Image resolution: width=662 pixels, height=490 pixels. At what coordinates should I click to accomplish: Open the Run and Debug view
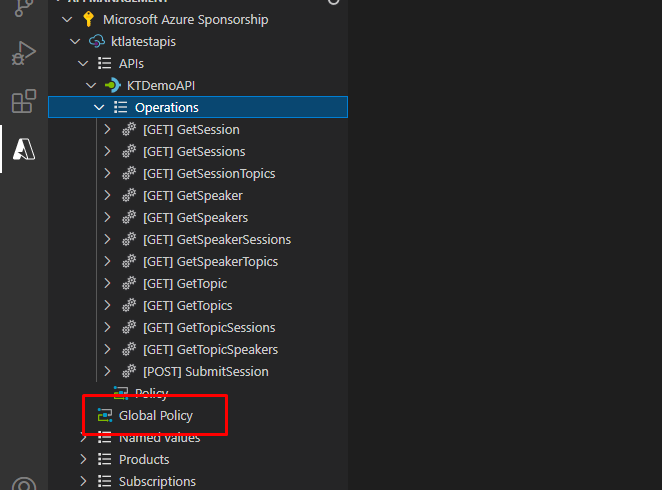pos(23,53)
